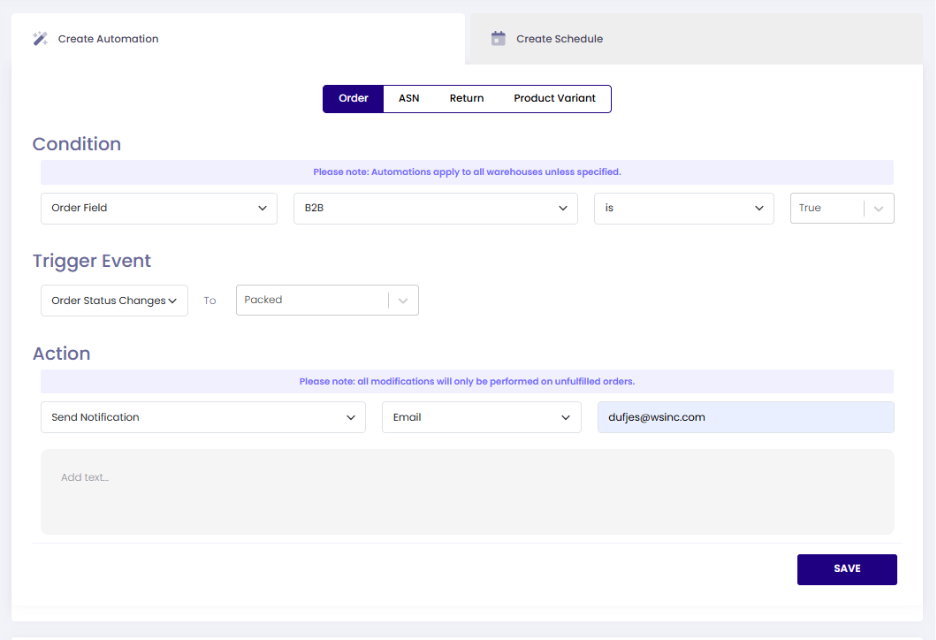The height and width of the screenshot is (640, 936).
Task: Click the chevron on True value selector
Action: 879,208
